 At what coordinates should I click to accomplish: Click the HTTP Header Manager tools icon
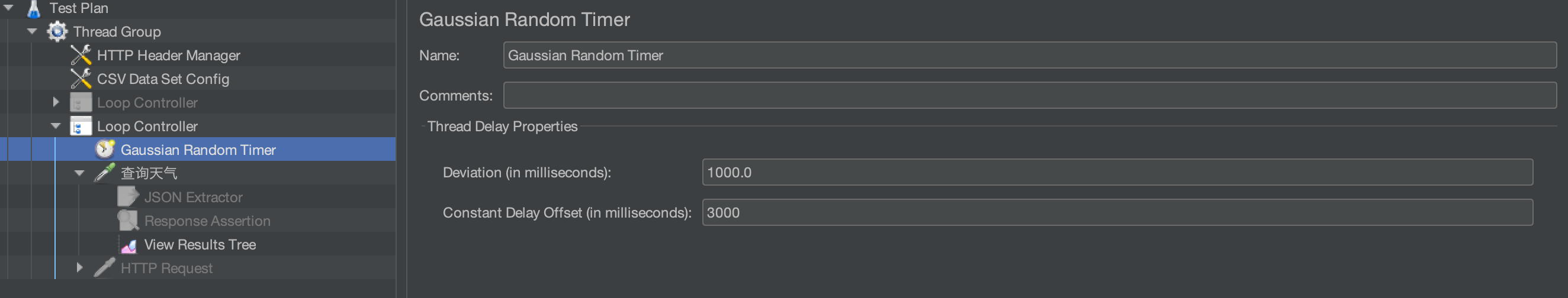click(x=81, y=56)
